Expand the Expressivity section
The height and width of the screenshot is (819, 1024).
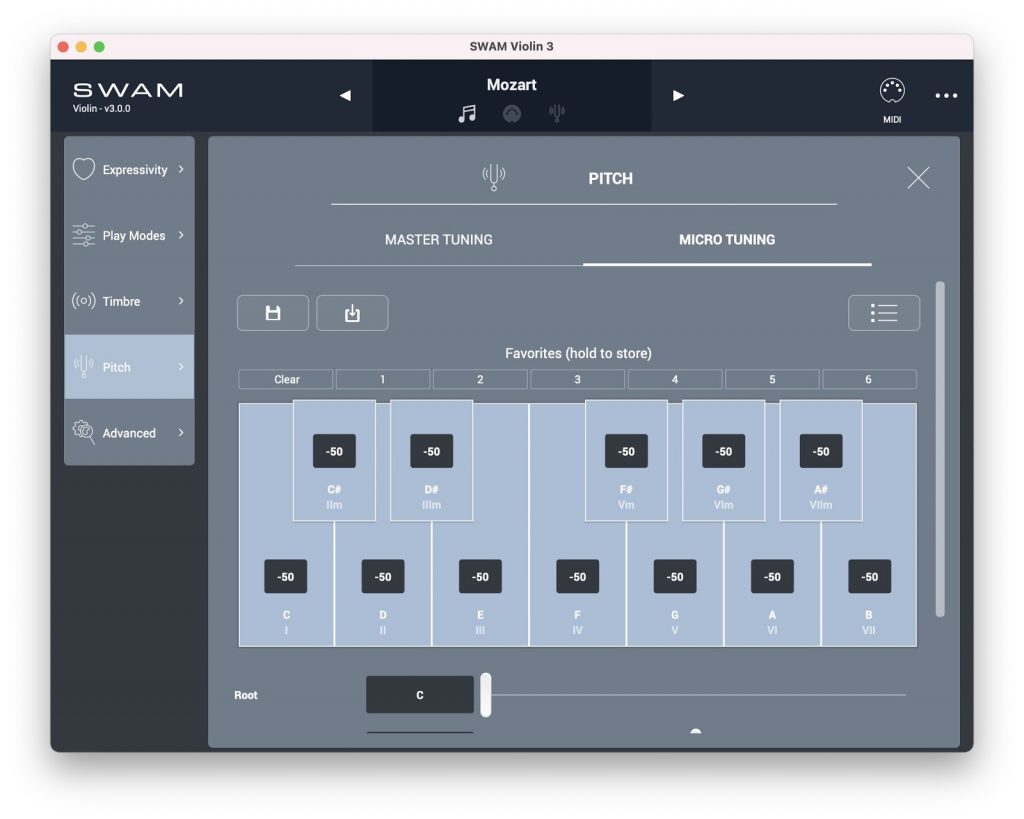click(129, 170)
